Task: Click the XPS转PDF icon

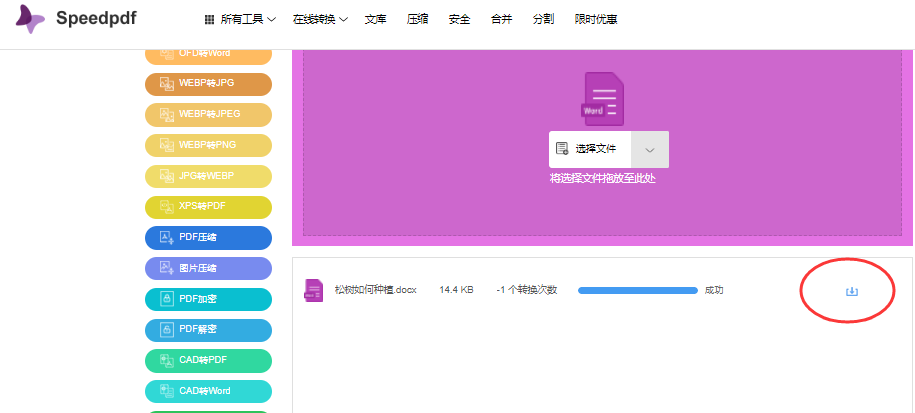Action: 167,207
